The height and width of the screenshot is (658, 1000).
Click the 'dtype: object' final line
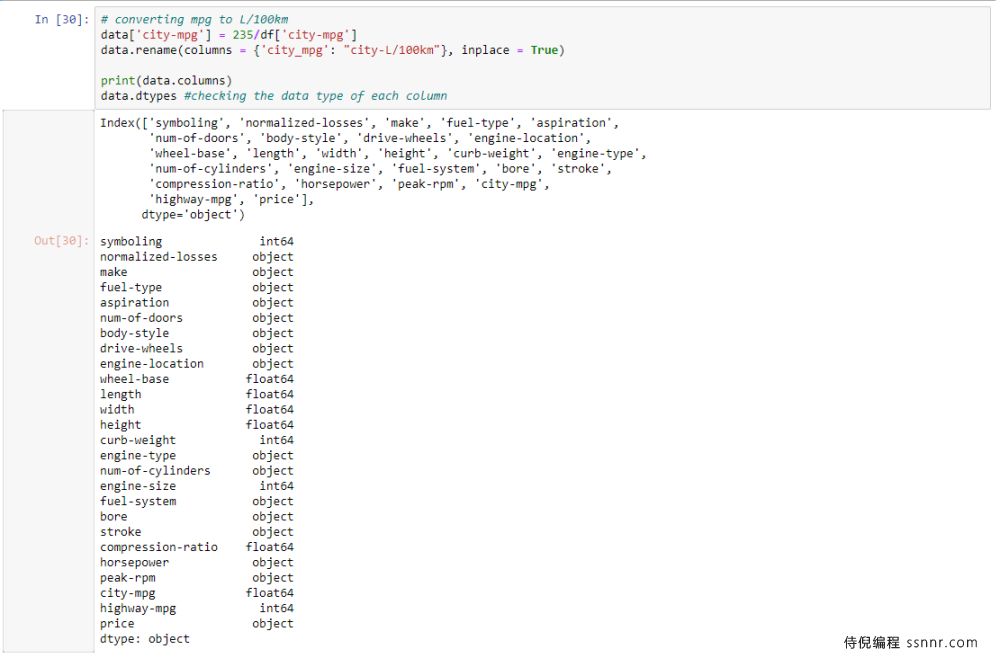pyautogui.click(x=145, y=640)
